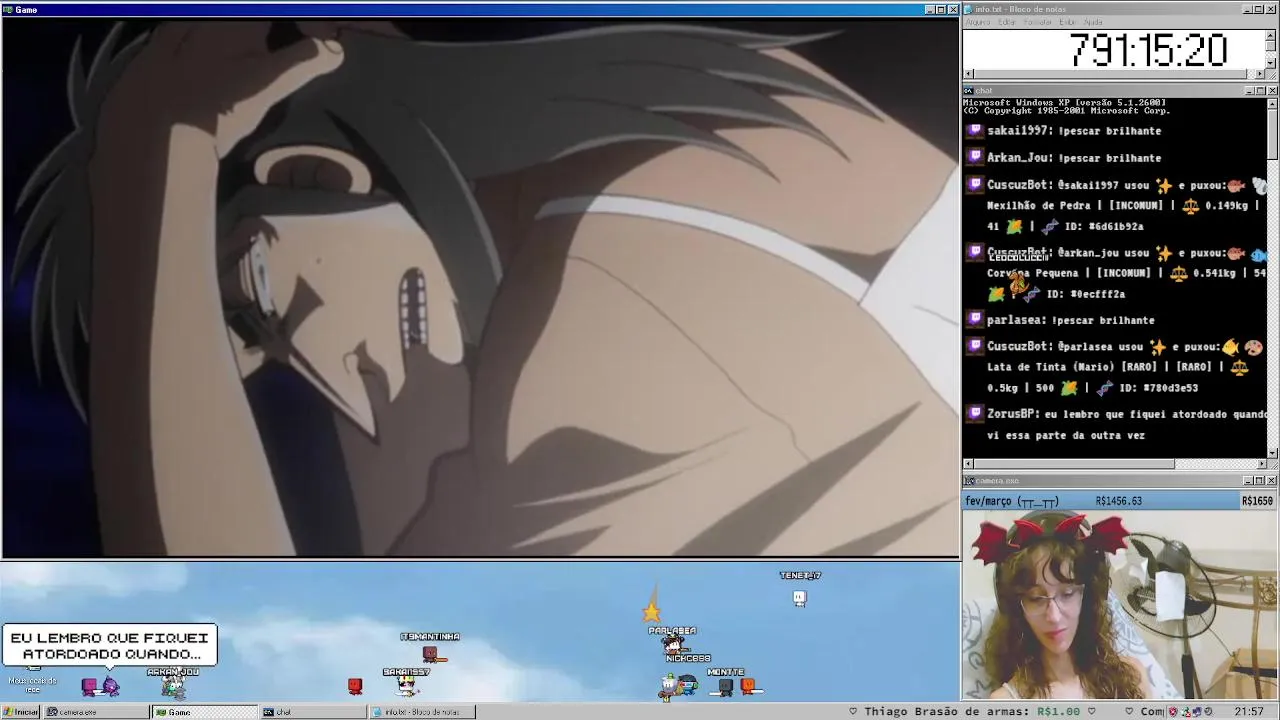This screenshot has width=1280, height=720.
Task: Click the camera.exe title bar icon
Action: [968, 481]
